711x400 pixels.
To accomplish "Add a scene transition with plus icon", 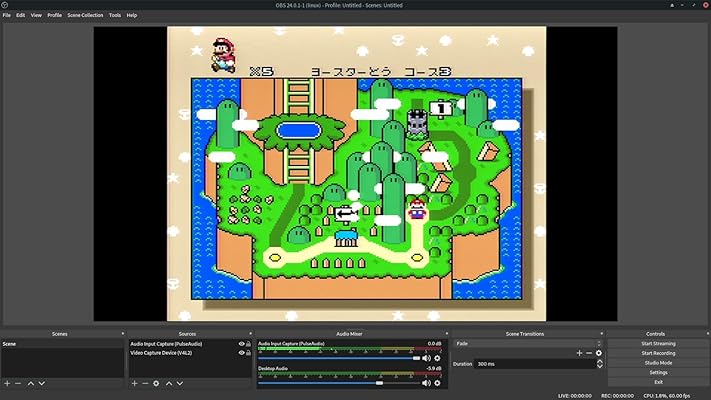I will [x=578, y=353].
